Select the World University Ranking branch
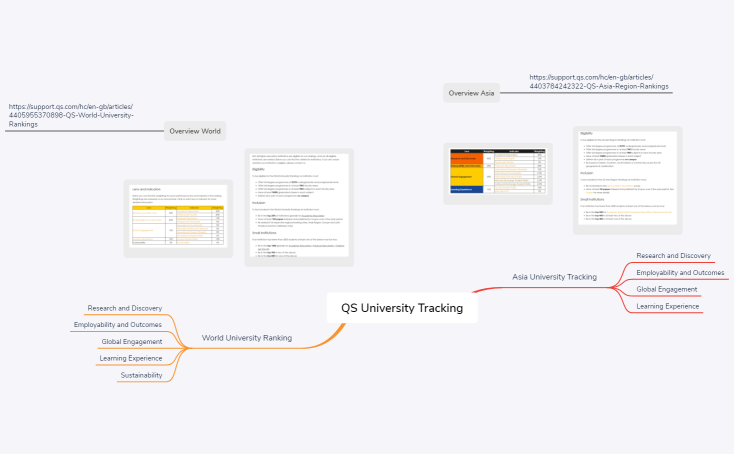 pos(247,338)
